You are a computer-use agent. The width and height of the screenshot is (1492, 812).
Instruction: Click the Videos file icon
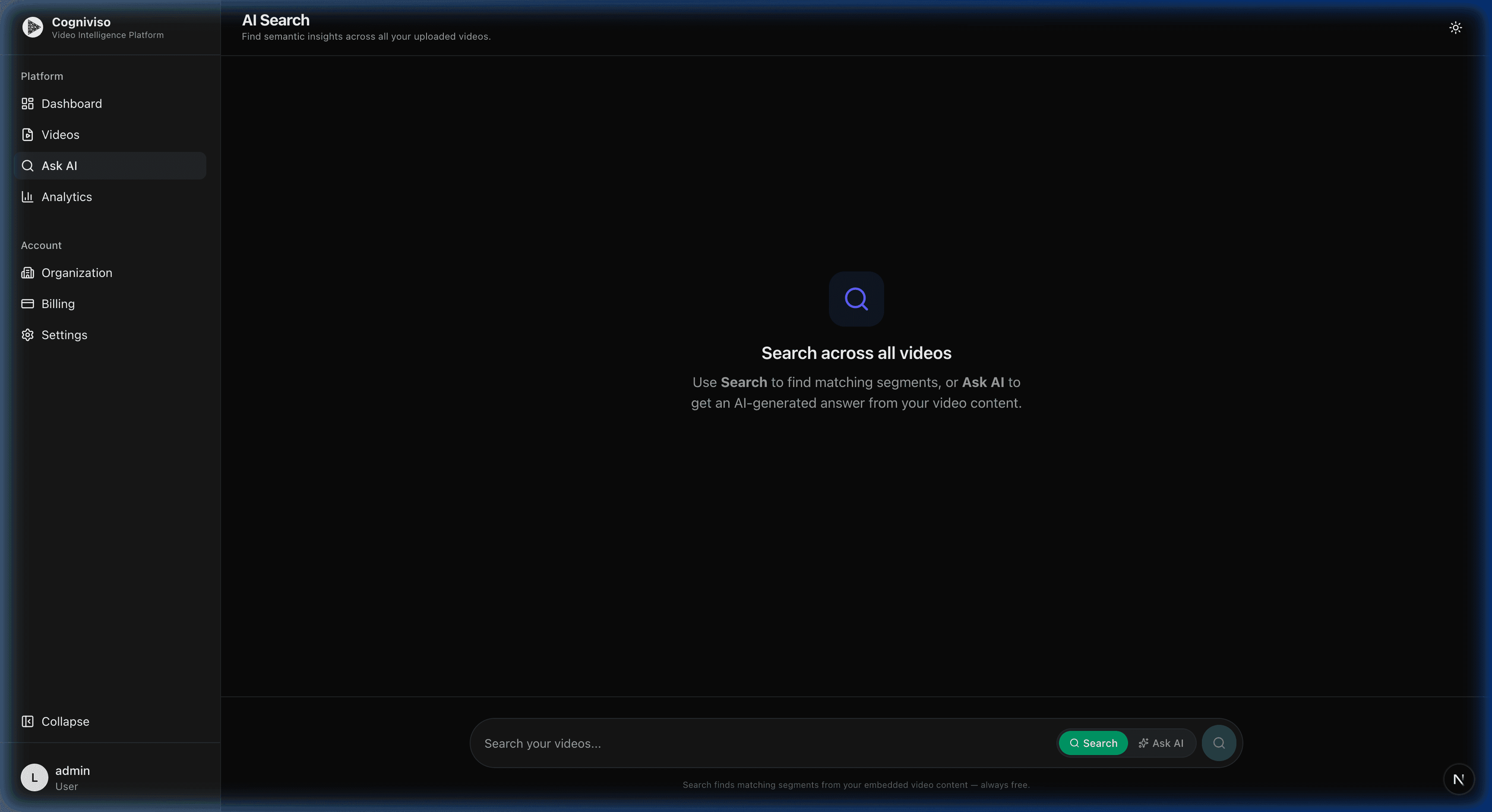[x=27, y=135]
